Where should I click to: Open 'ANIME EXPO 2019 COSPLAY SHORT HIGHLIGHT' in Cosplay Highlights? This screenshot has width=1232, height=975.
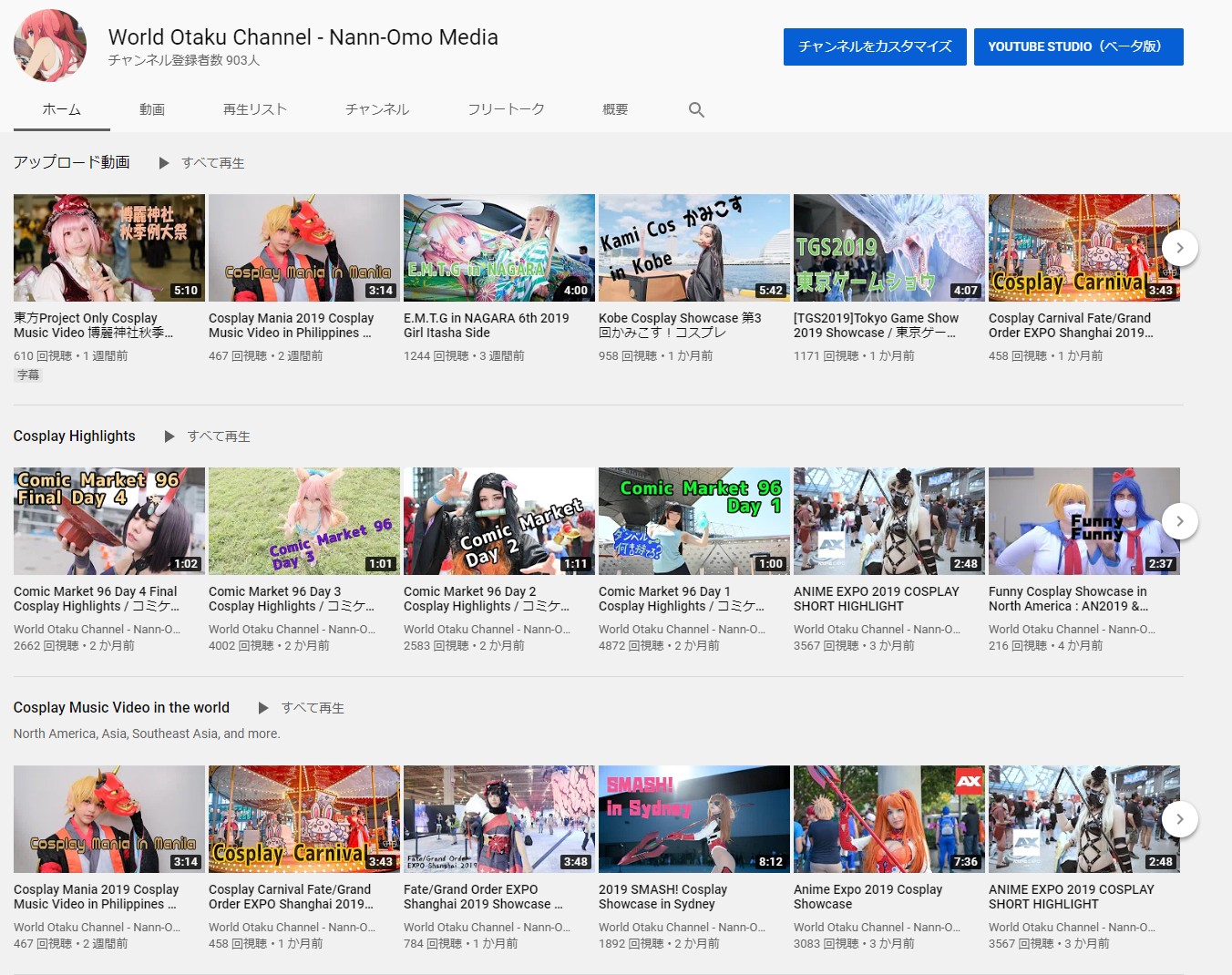pyautogui.click(x=877, y=599)
